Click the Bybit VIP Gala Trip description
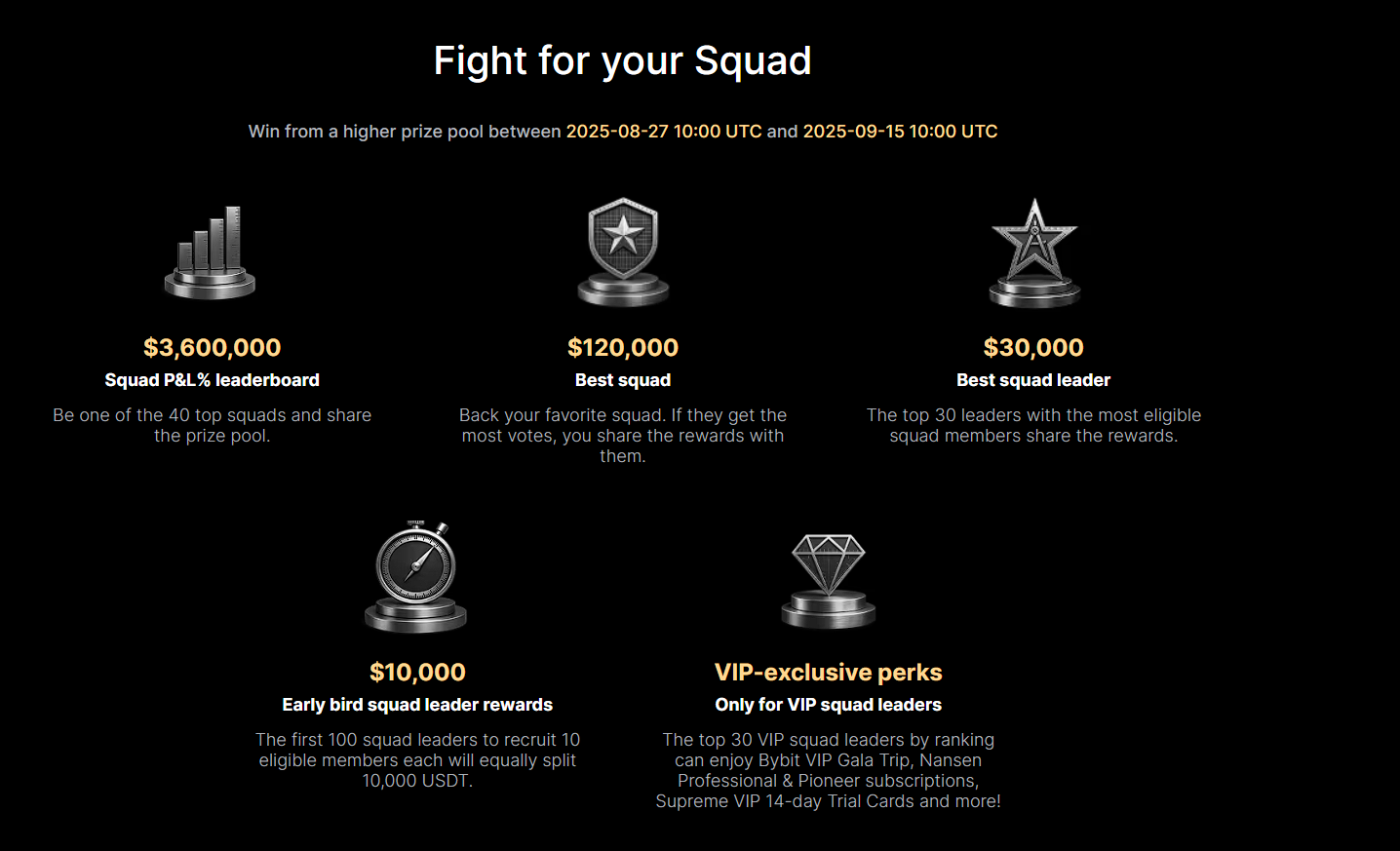This screenshot has width=1400, height=851. pos(829,771)
